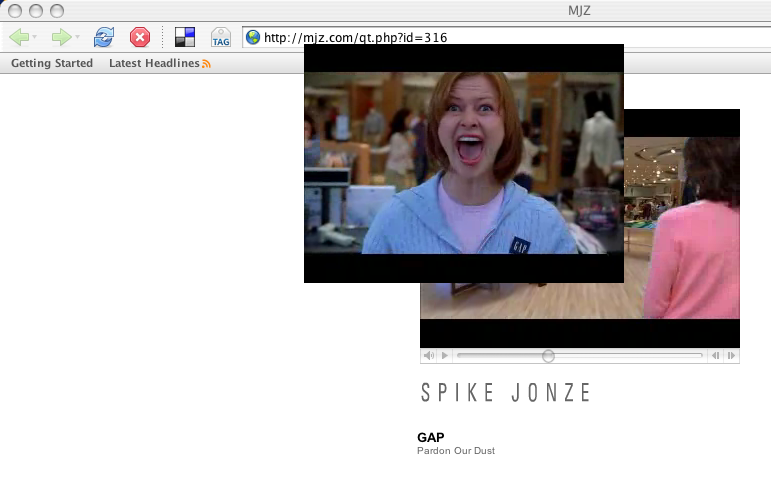Reload the page with the blue refresh icon
Screen dimensions: 771x482
pos(104,37)
